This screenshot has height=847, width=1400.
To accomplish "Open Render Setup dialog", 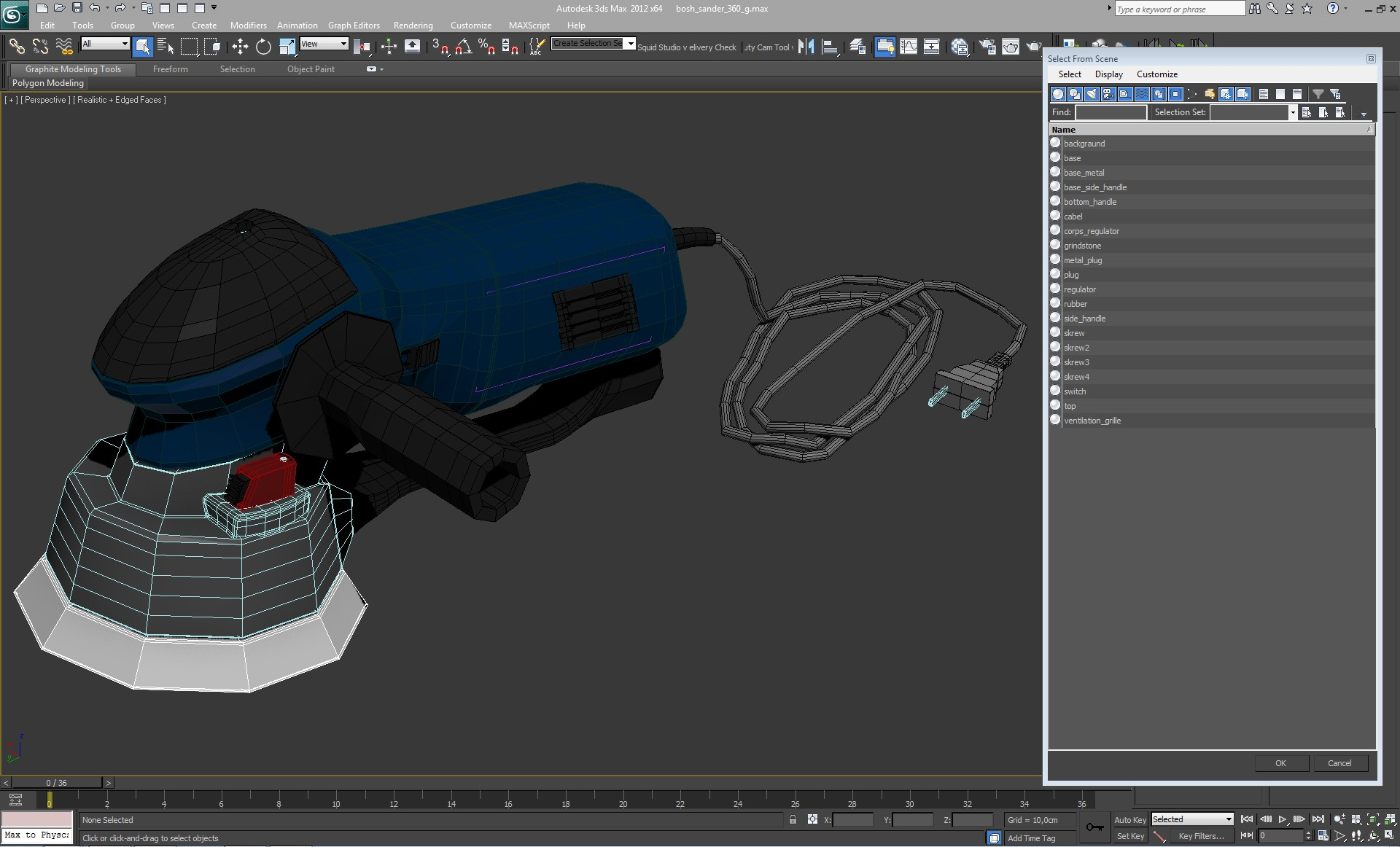I will [x=987, y=47].
